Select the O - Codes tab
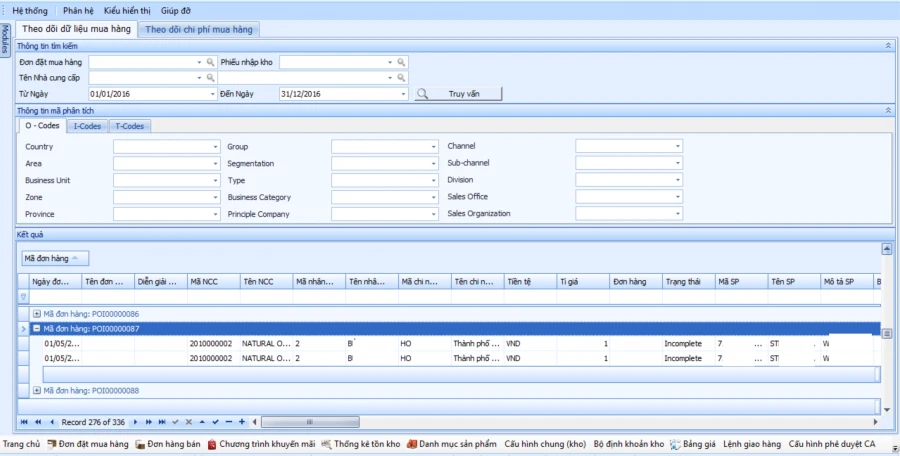 (x=42, y=125)
